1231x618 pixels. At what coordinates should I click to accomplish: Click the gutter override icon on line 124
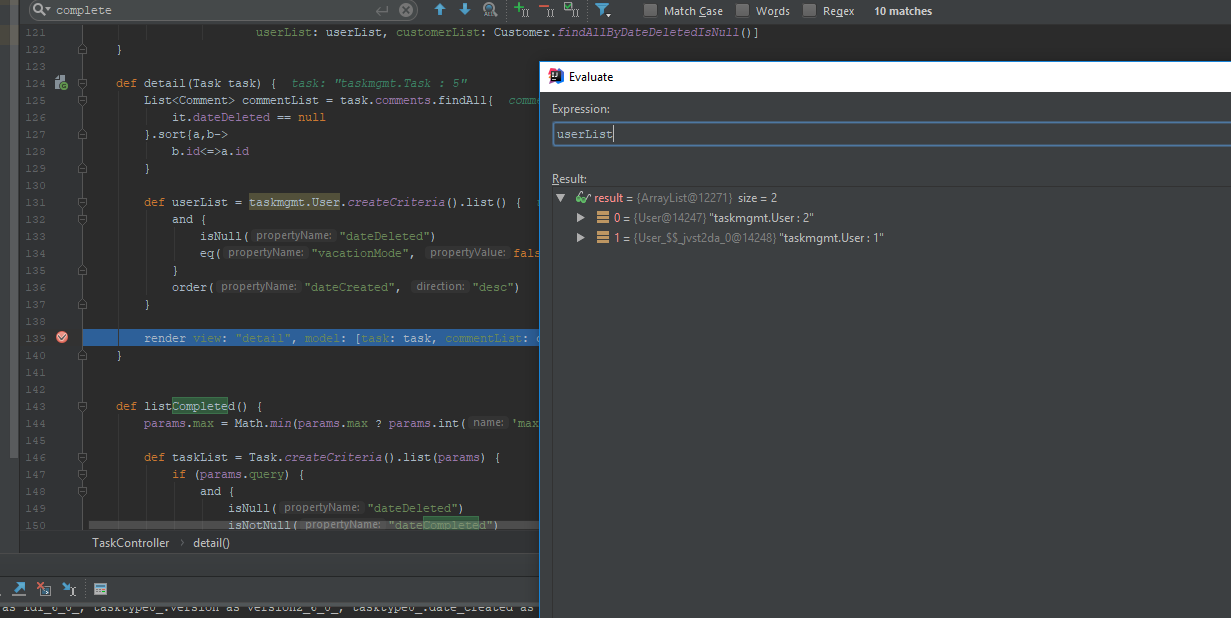click(61, 83)
